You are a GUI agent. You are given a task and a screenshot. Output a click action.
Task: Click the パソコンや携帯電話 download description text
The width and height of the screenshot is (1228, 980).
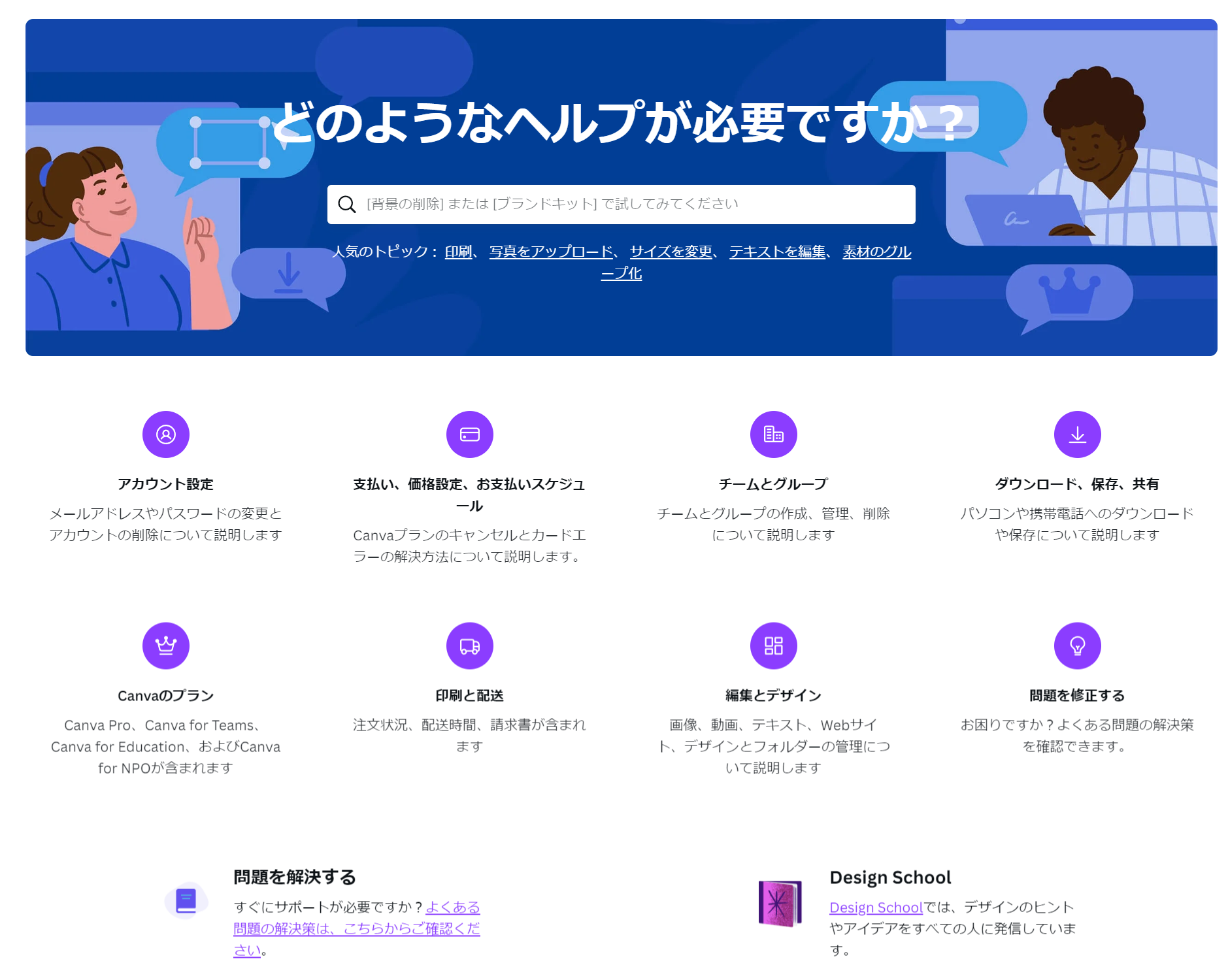(x=1078, y=524)
